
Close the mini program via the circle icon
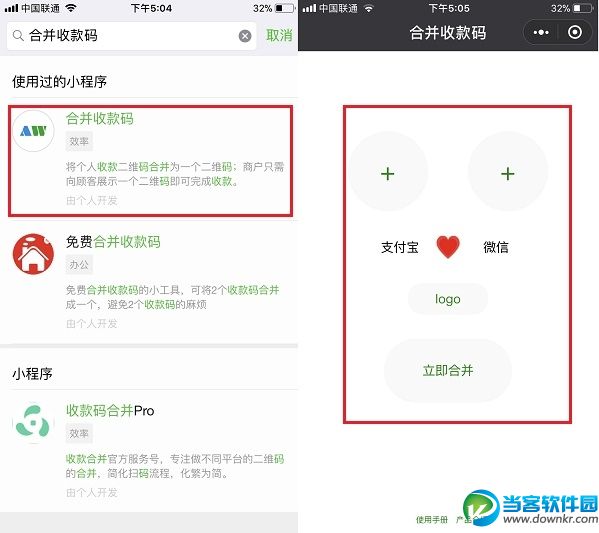[575, 32]
